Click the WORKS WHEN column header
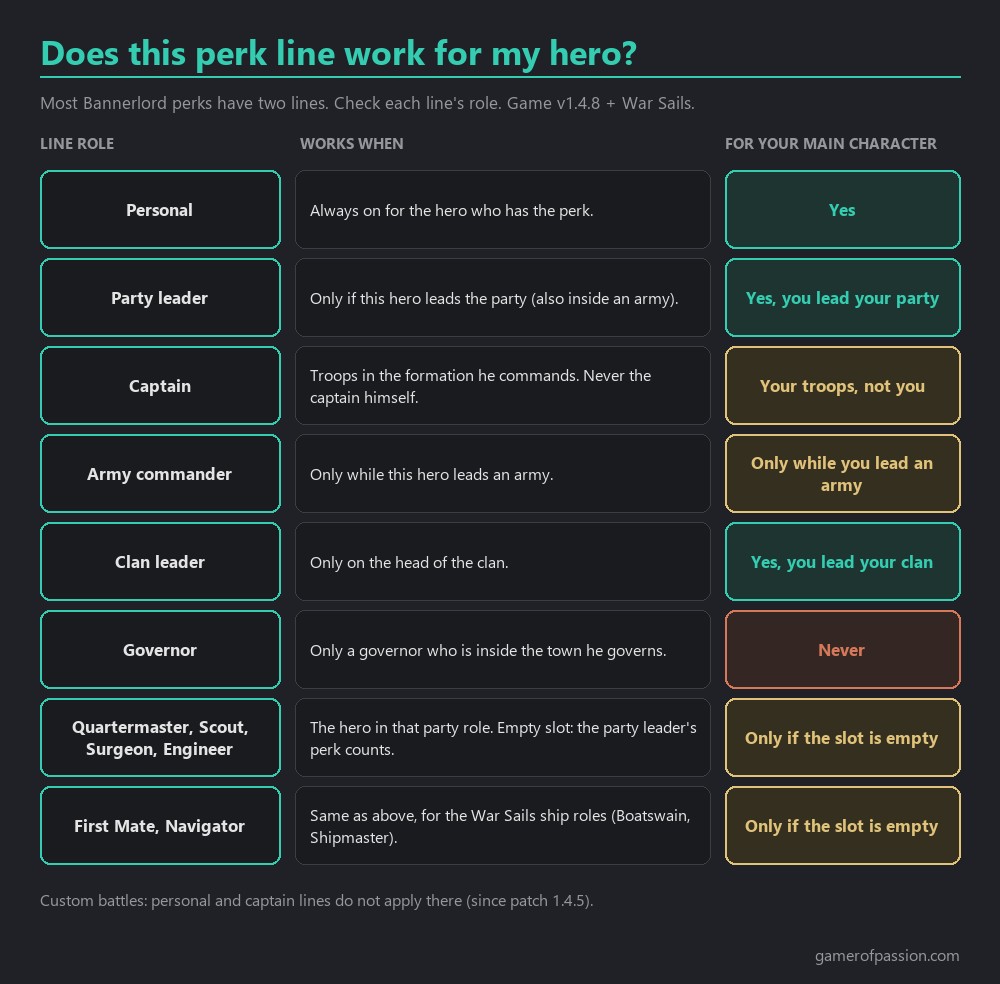This screenshot has height=984, width=1000. (351, 144)
